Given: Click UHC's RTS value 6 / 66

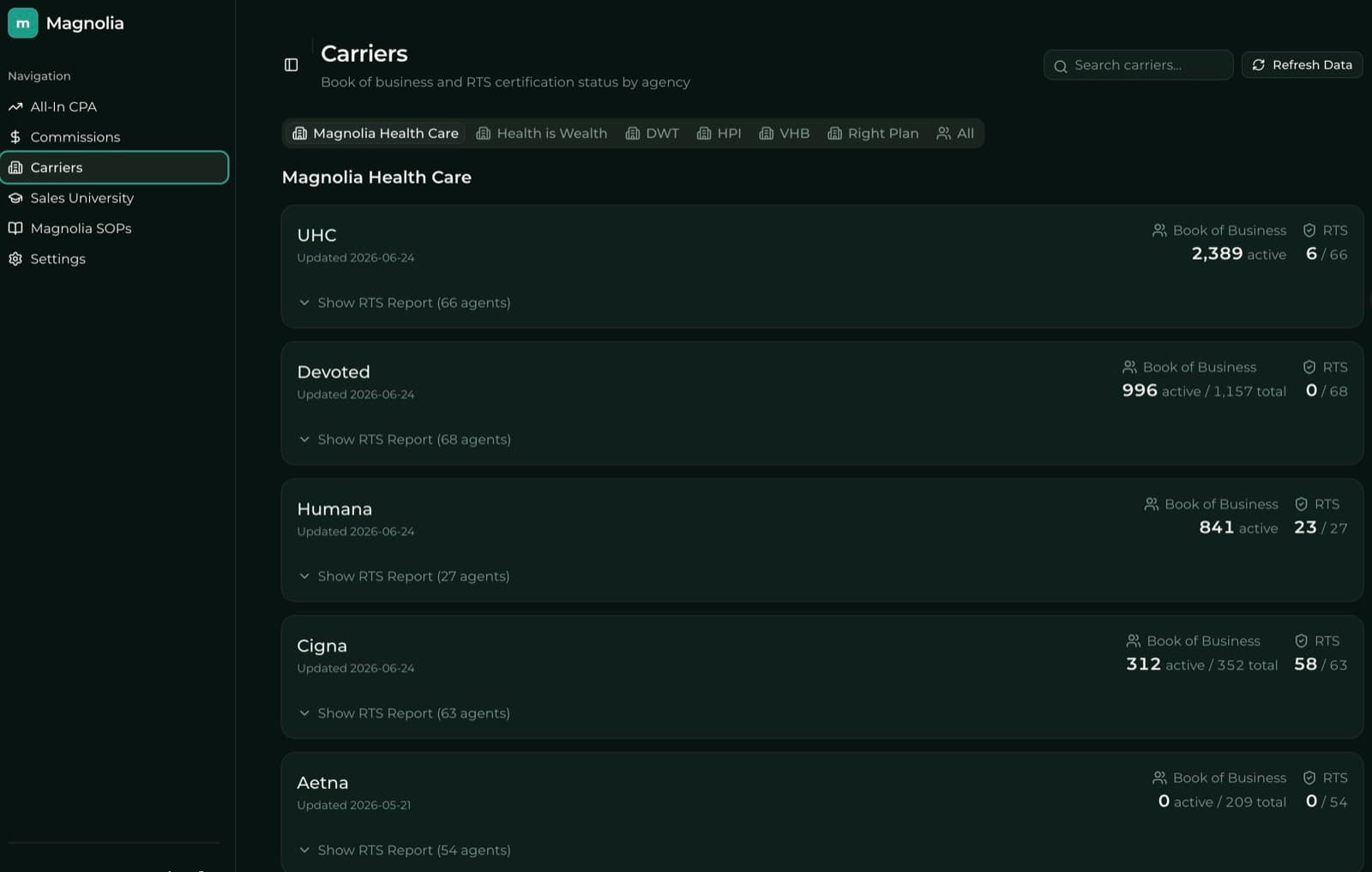Looking at the screenshot, I should [1326, 254].
